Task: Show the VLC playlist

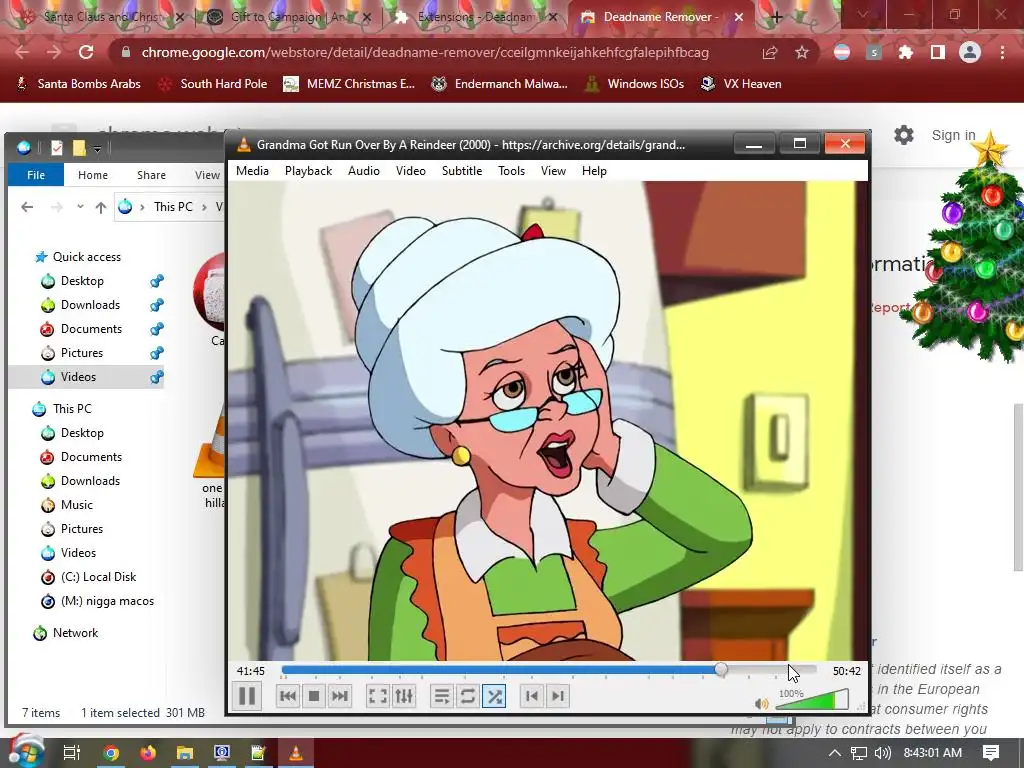Action: click(442, 696)
